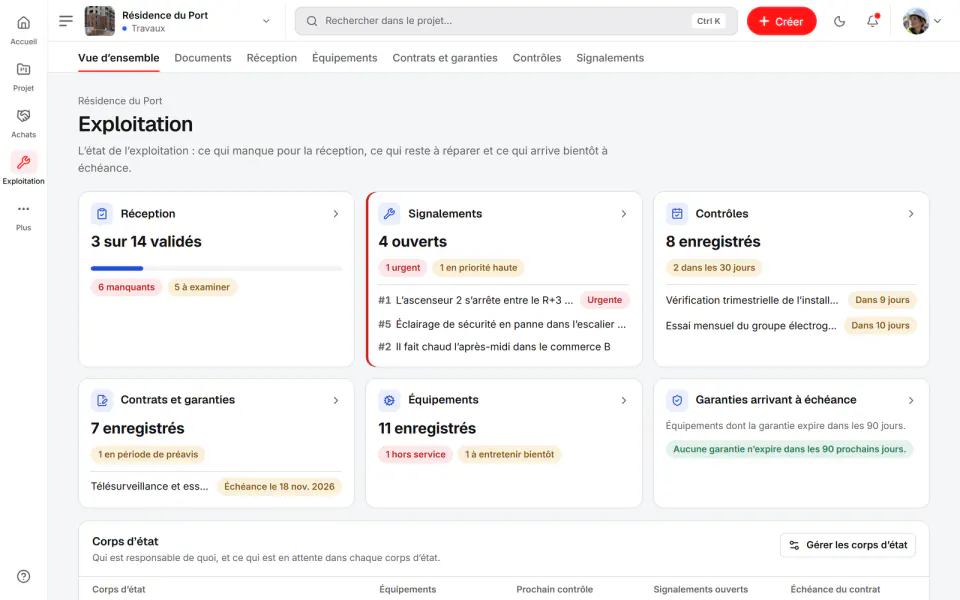Click the Signalements ouverts column header

(x=700, y=590)
